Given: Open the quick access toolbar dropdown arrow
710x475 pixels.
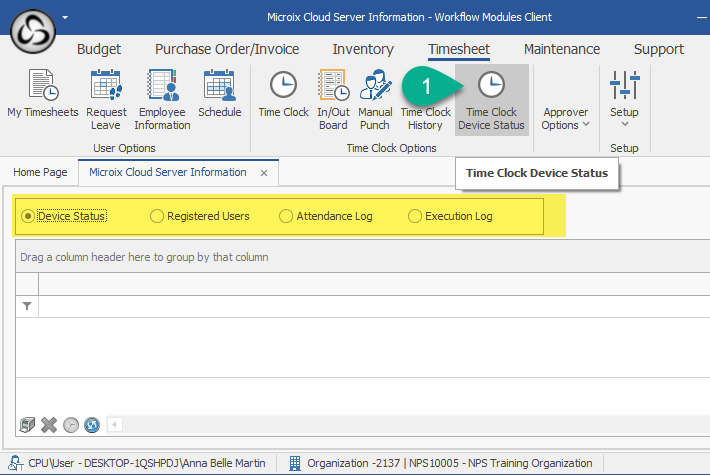Looking at the screenshot, I should pyautogui.click(x=66, y=17).
